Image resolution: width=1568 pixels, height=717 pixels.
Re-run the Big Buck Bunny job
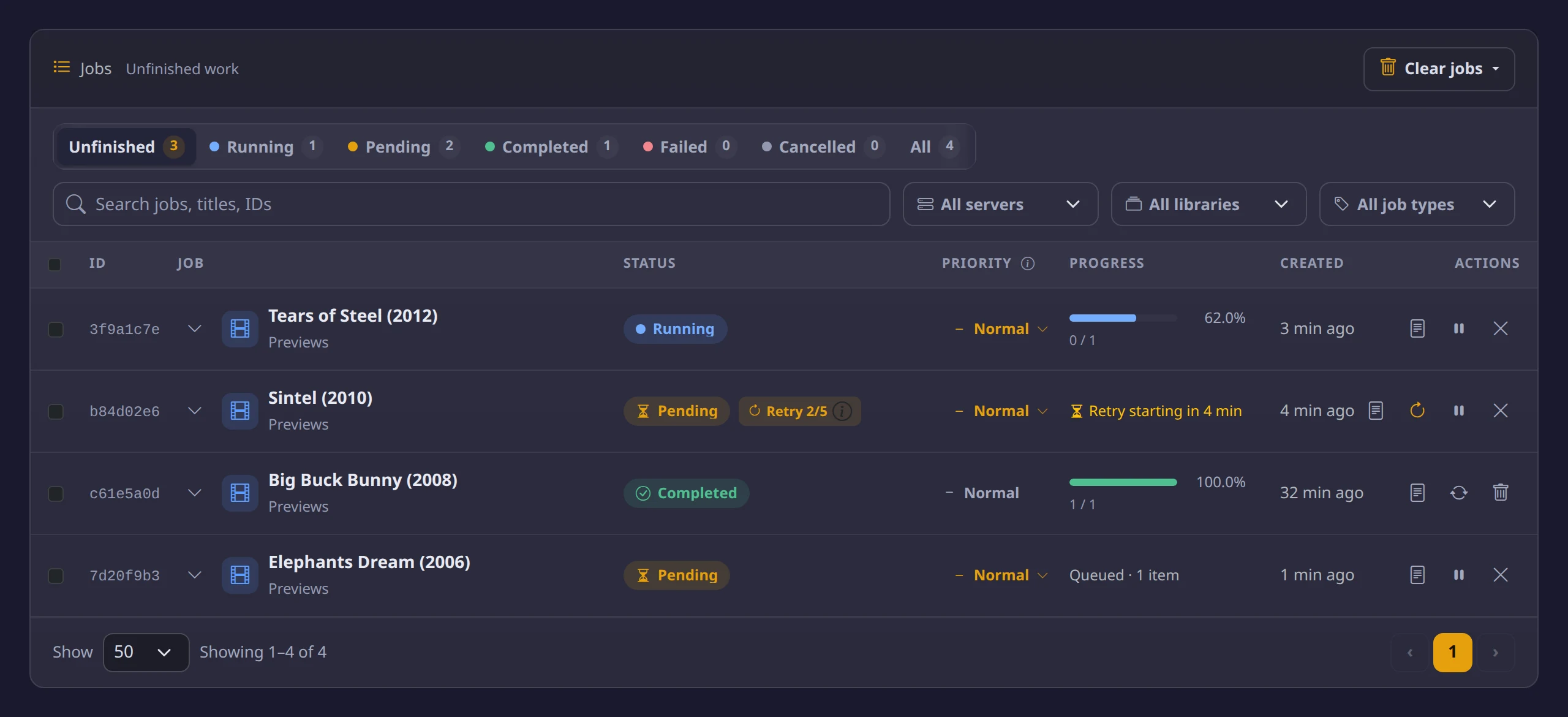1458,493
